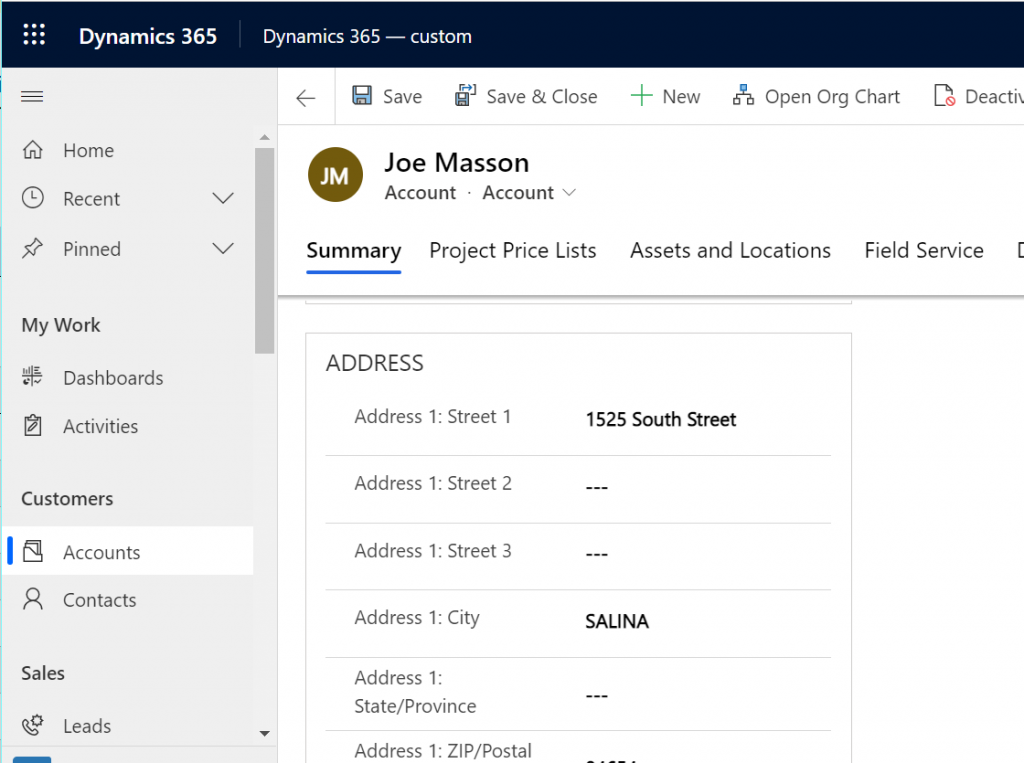Click the Activities clipboard icon
This screenshot has height=763, width=1024.
(33, 425)
